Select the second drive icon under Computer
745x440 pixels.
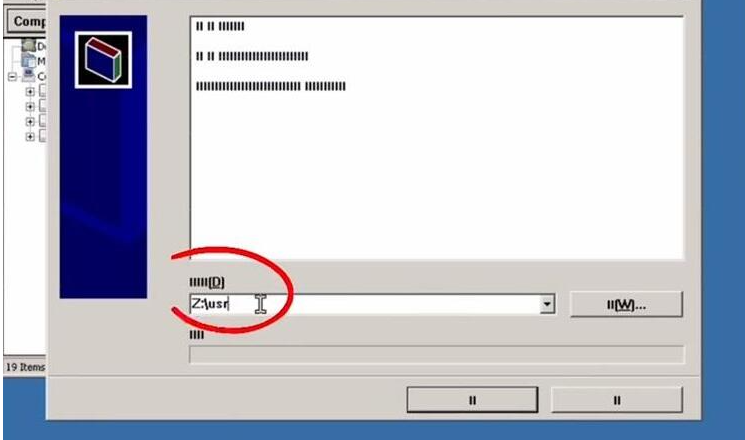(42, 105)
